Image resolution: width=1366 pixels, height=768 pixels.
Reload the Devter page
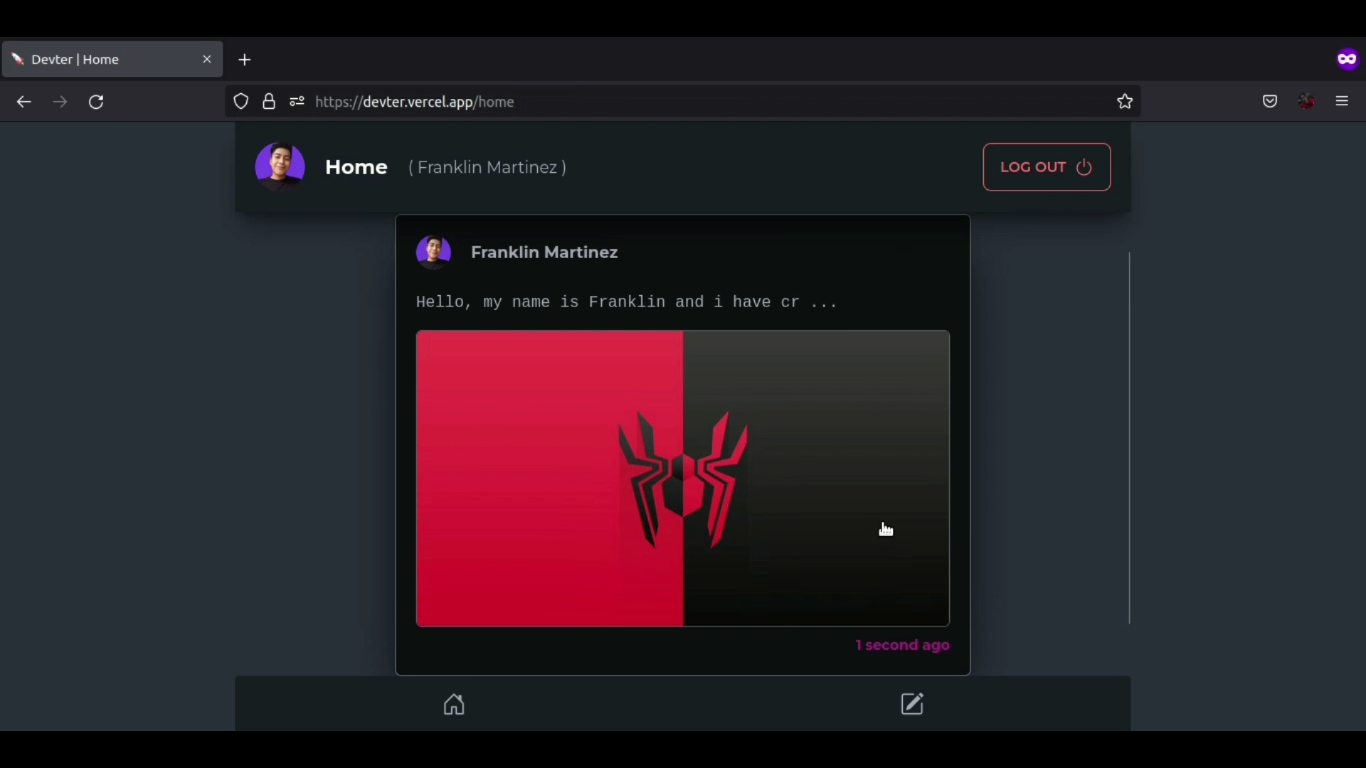pyautogui.click(x=96, y=102)
